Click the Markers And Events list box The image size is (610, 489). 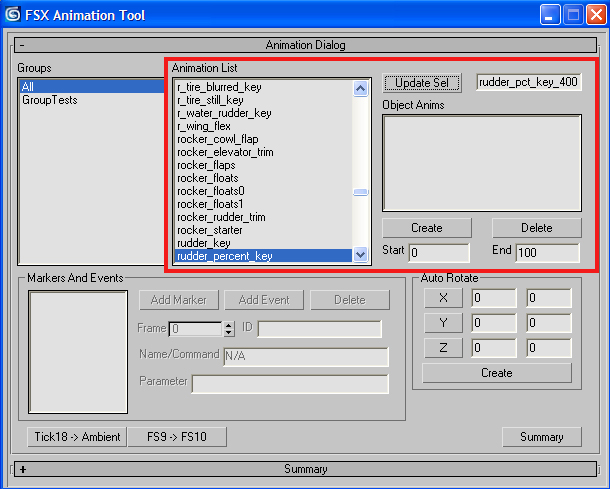[78, 352]
